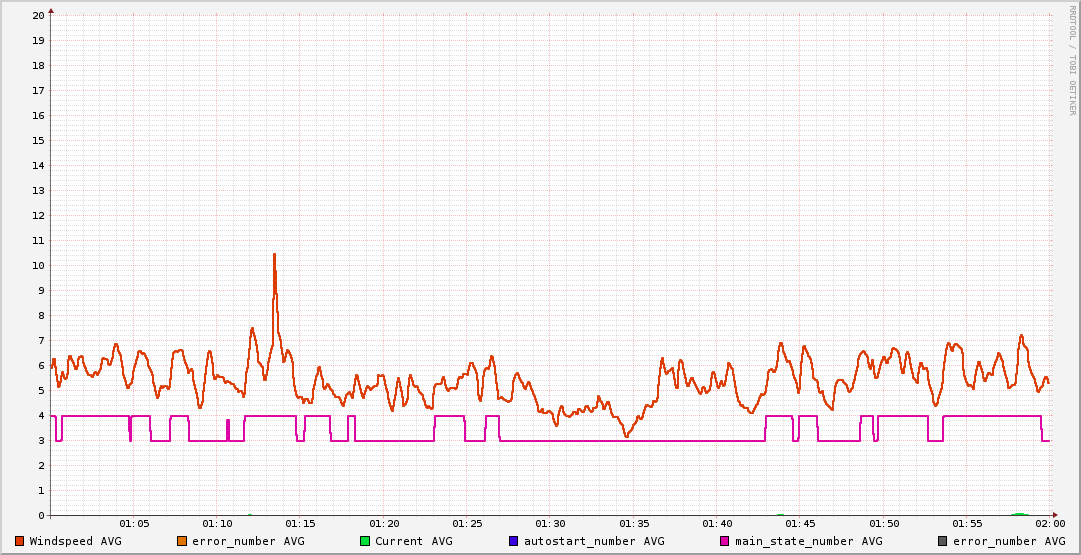Click the 01:20 time axis label
The width and height of the screenshot is (1081, 555).
[384, 524]
